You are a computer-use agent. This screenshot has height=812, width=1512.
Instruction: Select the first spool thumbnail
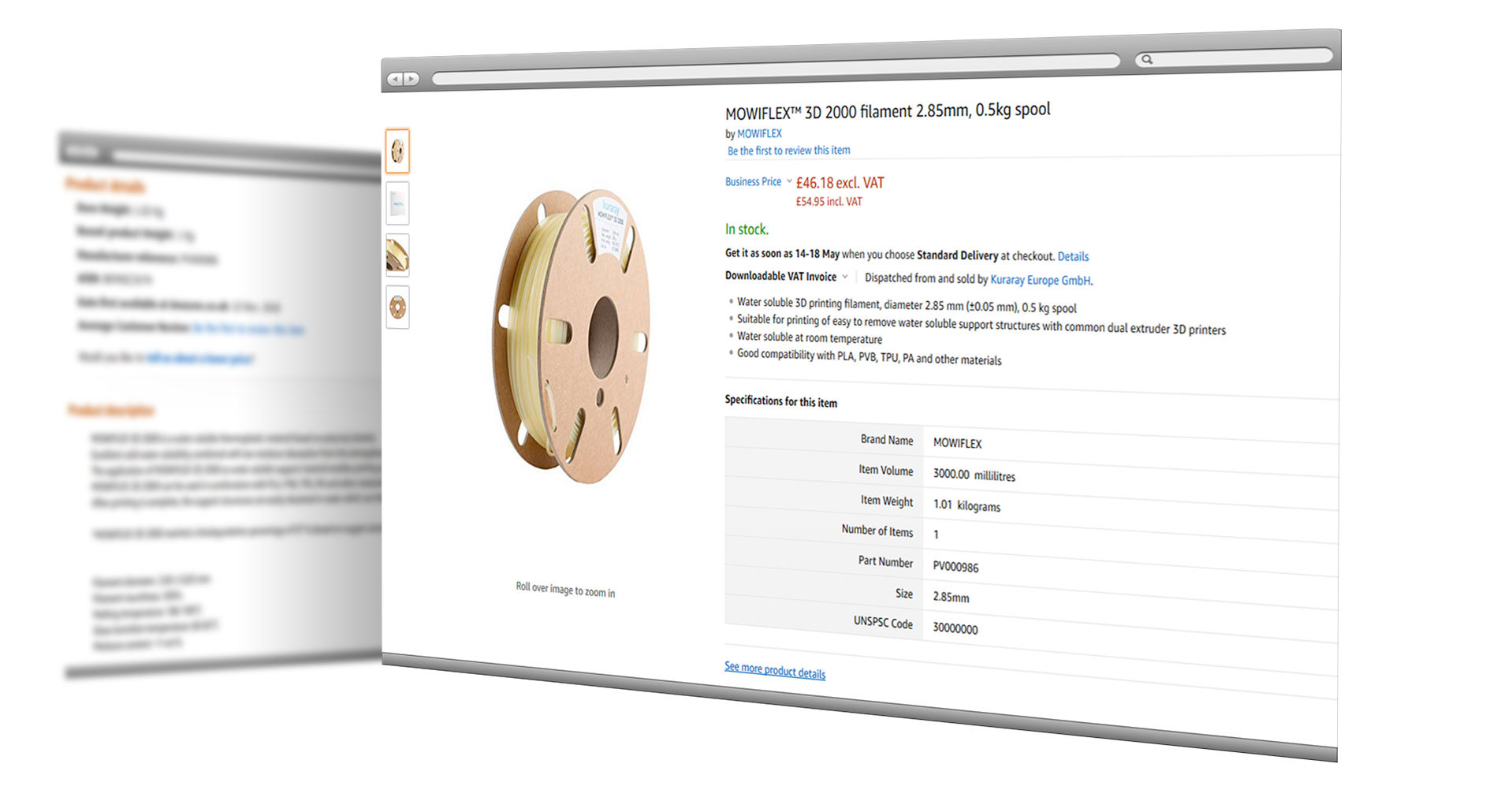tap(397, 151)
